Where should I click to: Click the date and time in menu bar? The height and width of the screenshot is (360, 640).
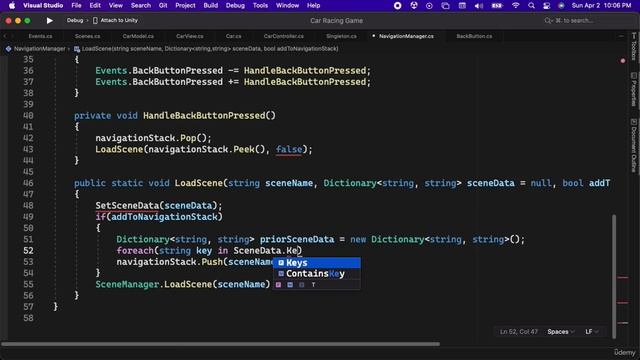tap(601, 6)
